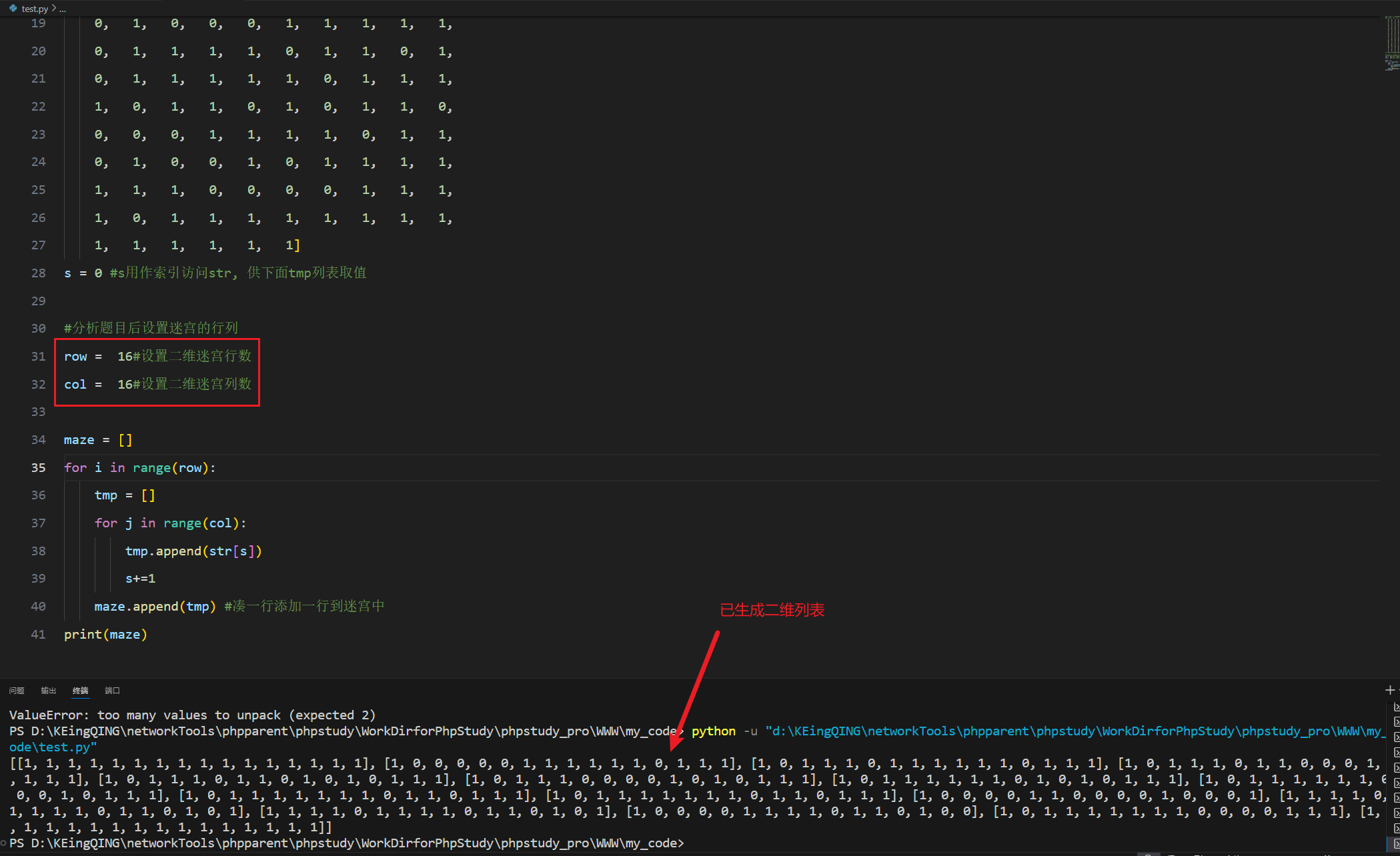Select the third terminal instance icon

pos(1397,737)
